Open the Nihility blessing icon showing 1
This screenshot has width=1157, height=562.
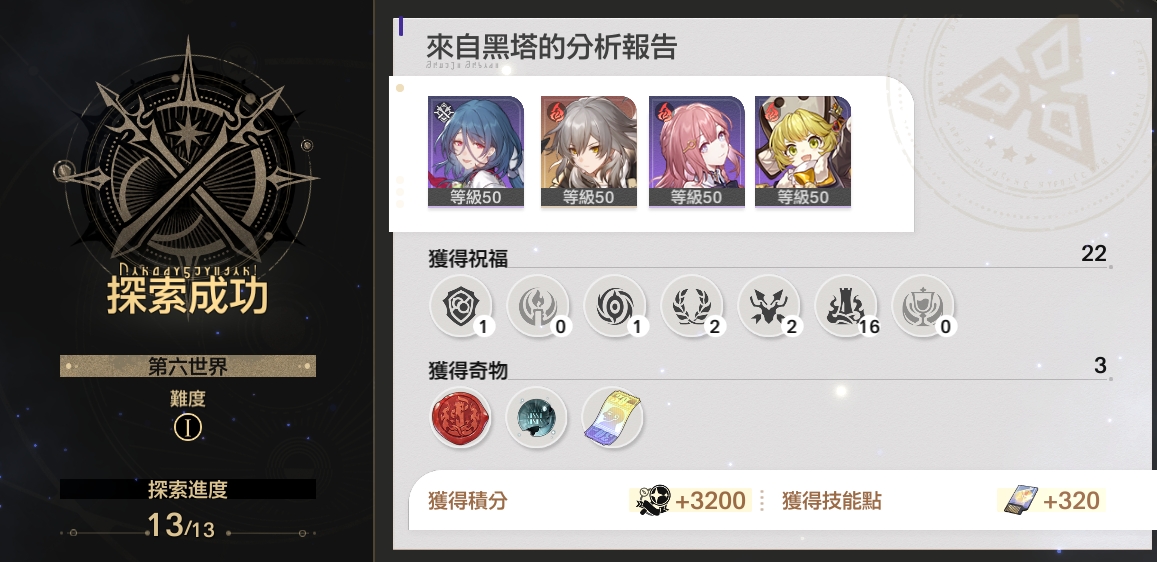[615, 306]
